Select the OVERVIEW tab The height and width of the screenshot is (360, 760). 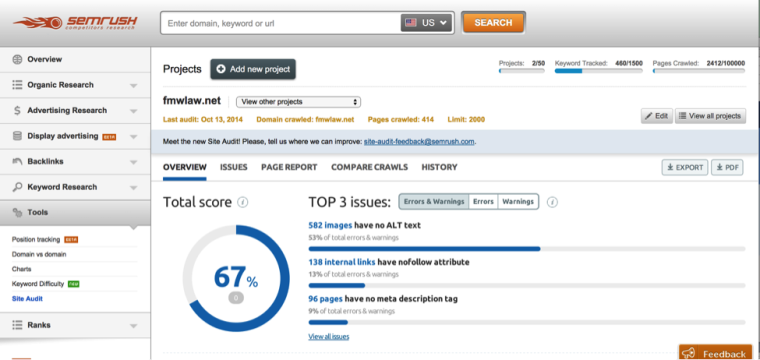tap(185, 167)
